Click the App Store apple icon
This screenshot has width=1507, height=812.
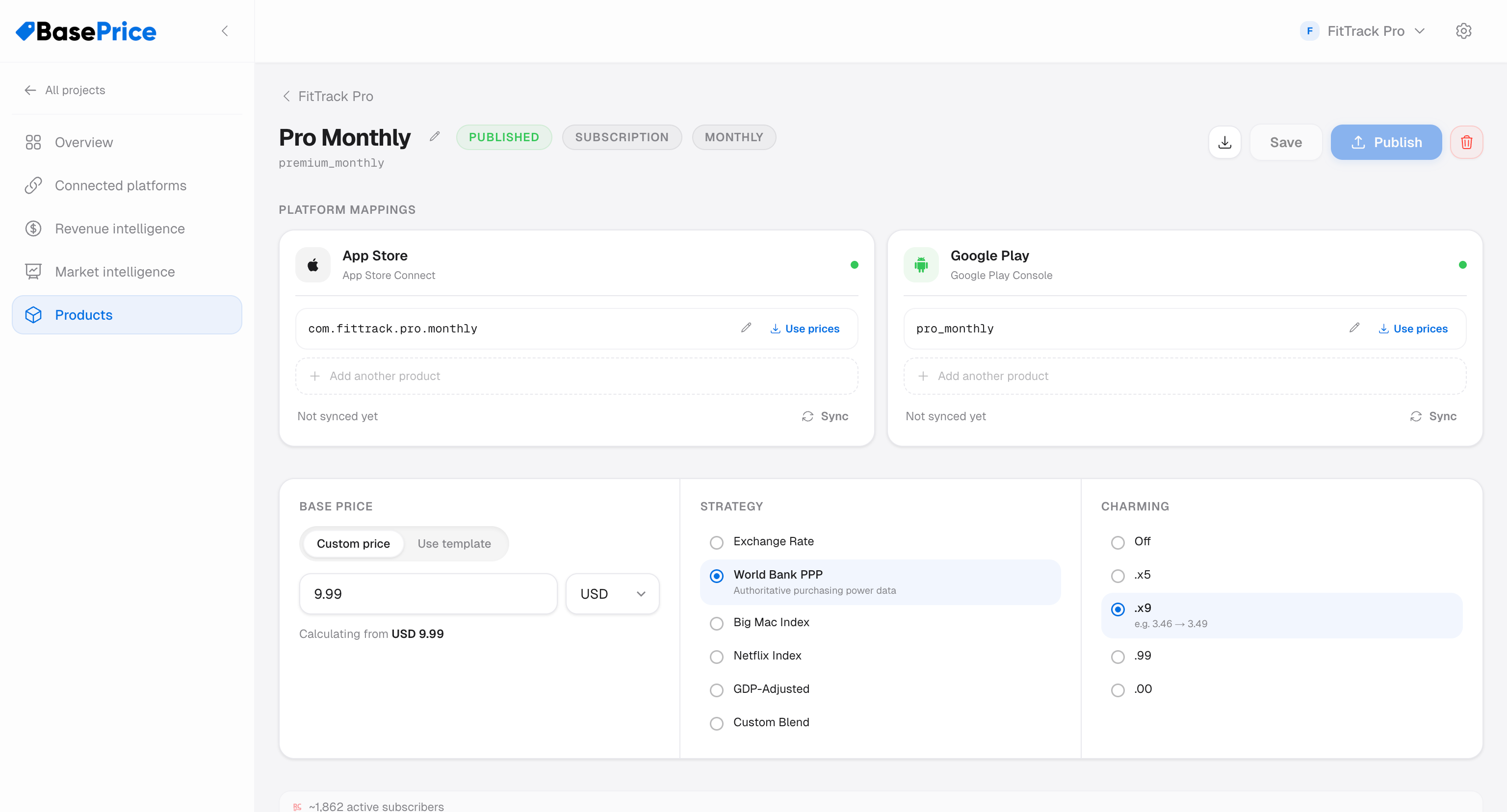click(313, 265)
